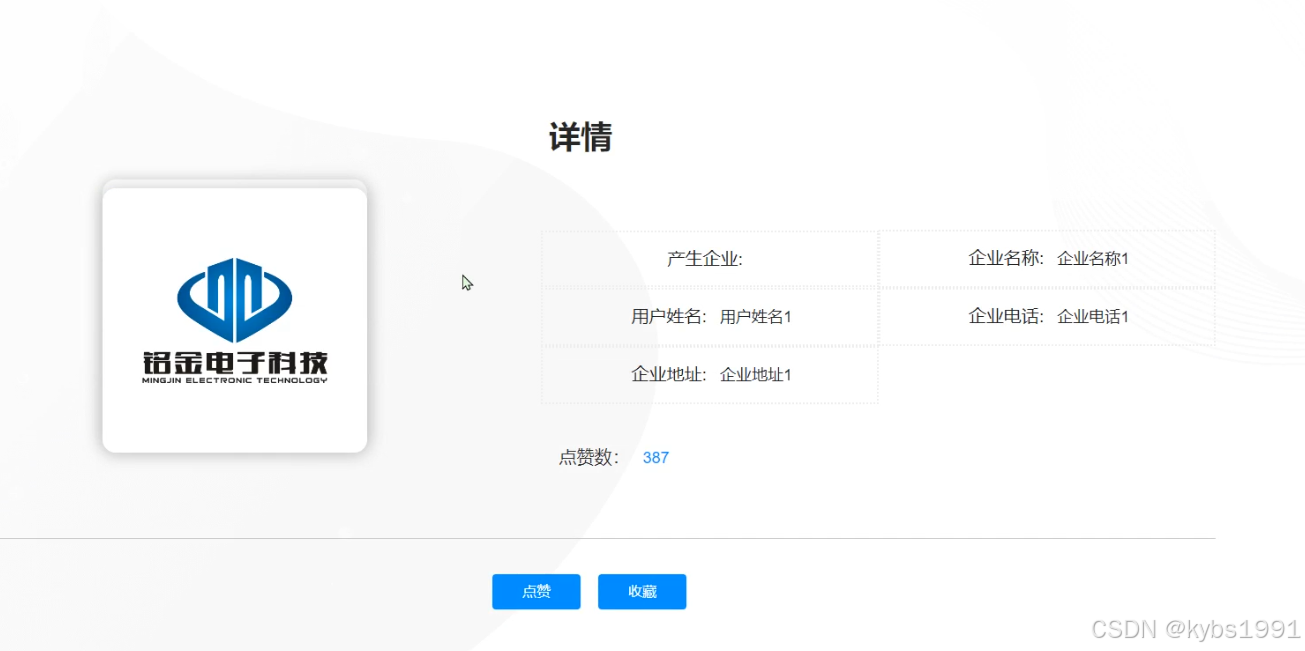Select the 详情 heading text
This screenshot has height=651, width=1305.
[580, 137]
